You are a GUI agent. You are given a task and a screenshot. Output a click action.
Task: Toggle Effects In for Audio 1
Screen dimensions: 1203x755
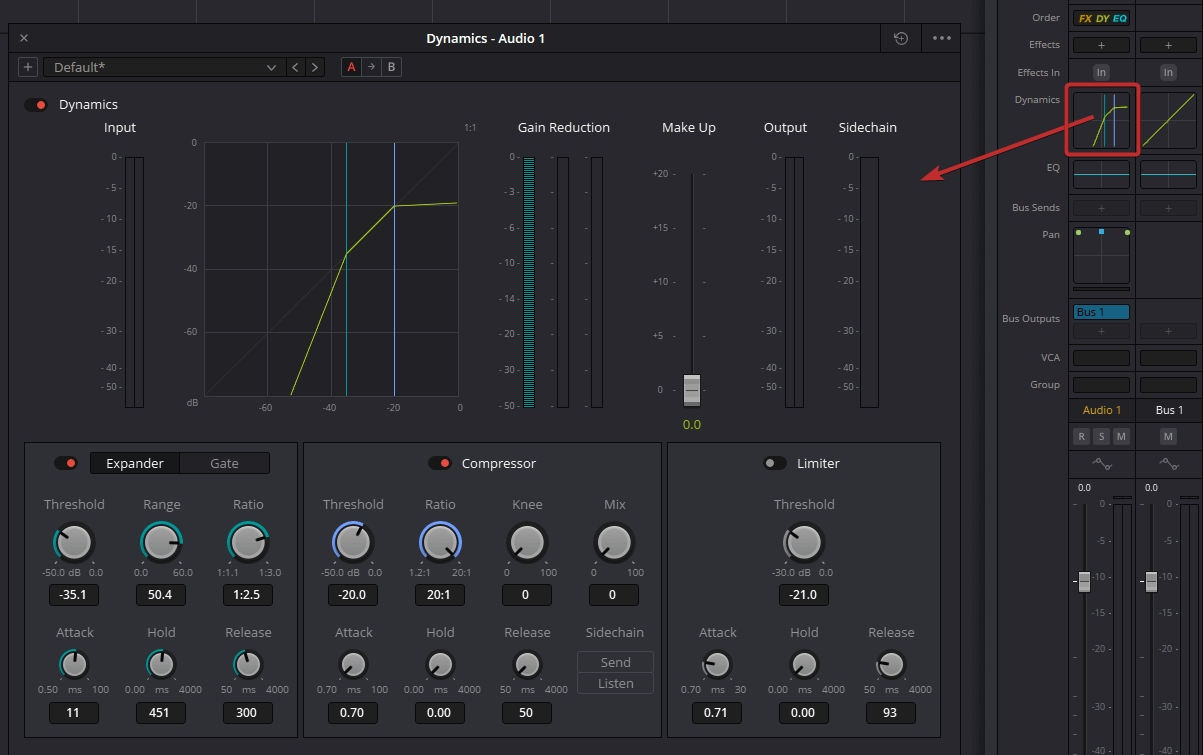coord(1101,72)
